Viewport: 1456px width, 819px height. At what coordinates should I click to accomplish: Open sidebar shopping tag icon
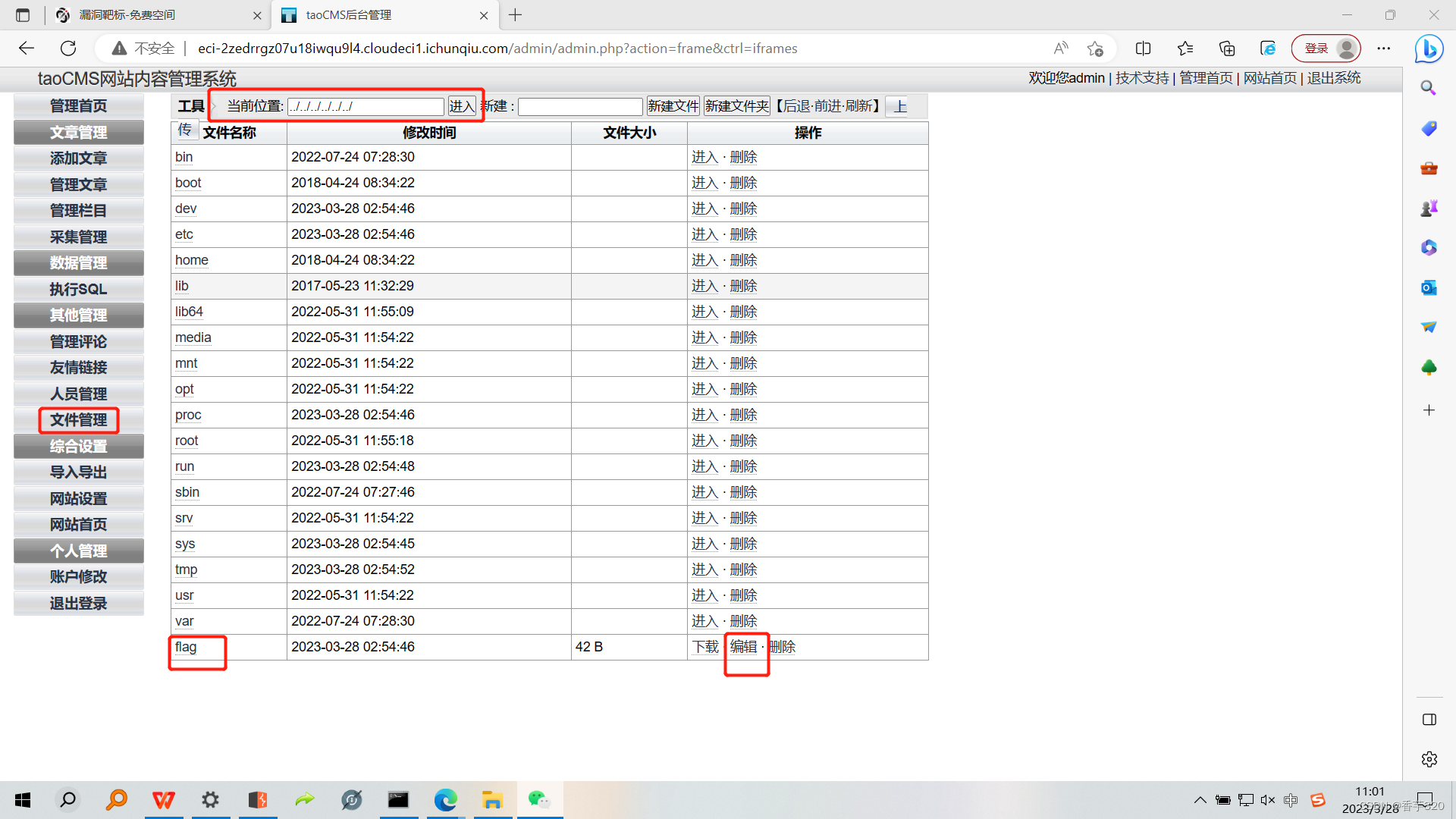click(x=1429, y=128)
